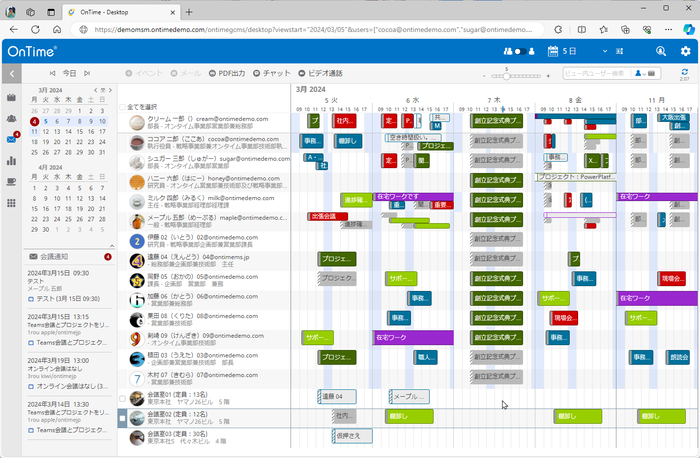Click the メール toolbar button
This screenshot has width=700, height=458.
coord(186,73)
